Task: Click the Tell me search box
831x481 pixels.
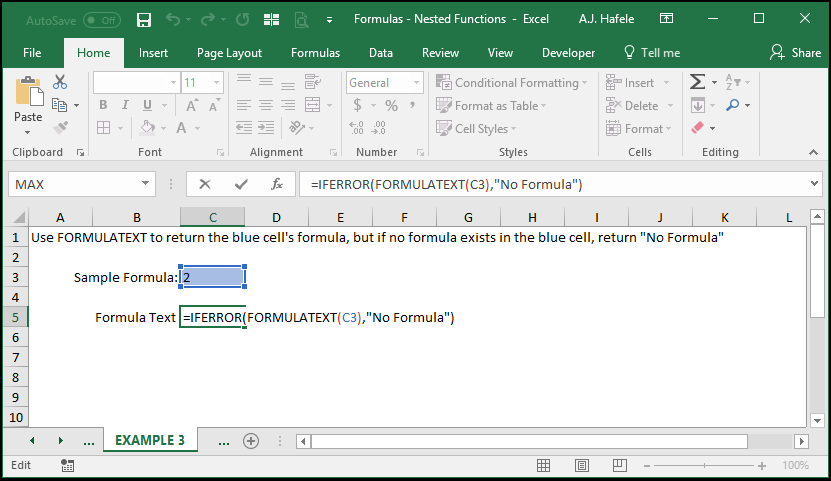Action: [x=652, y=52]
